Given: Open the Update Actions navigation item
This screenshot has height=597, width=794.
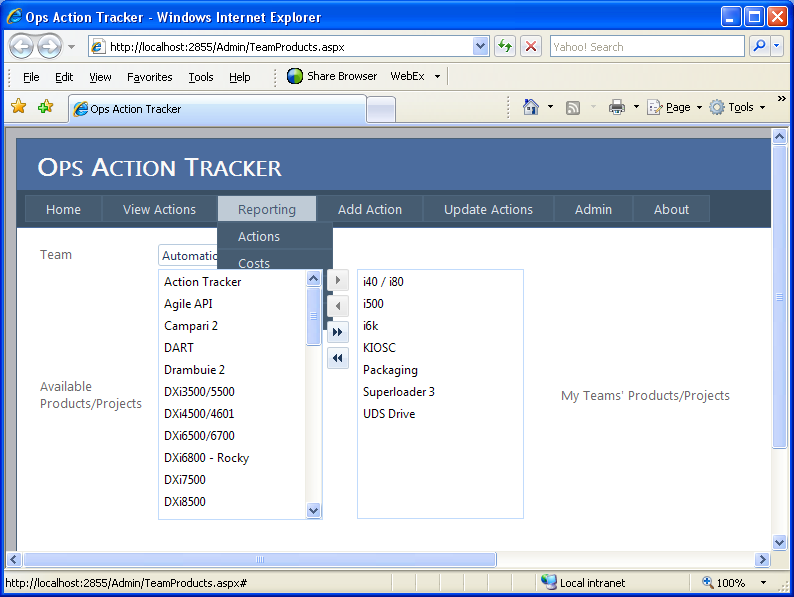Looking at the screenshot, I should 488,209.
